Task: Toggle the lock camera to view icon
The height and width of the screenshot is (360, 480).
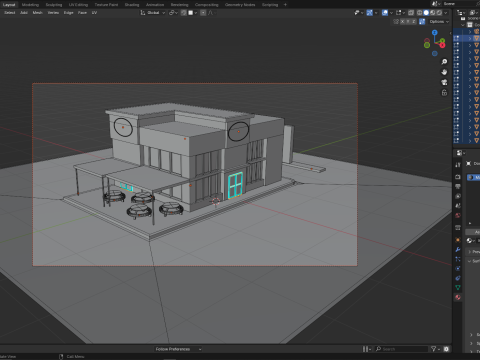Action: pos(444,93)
